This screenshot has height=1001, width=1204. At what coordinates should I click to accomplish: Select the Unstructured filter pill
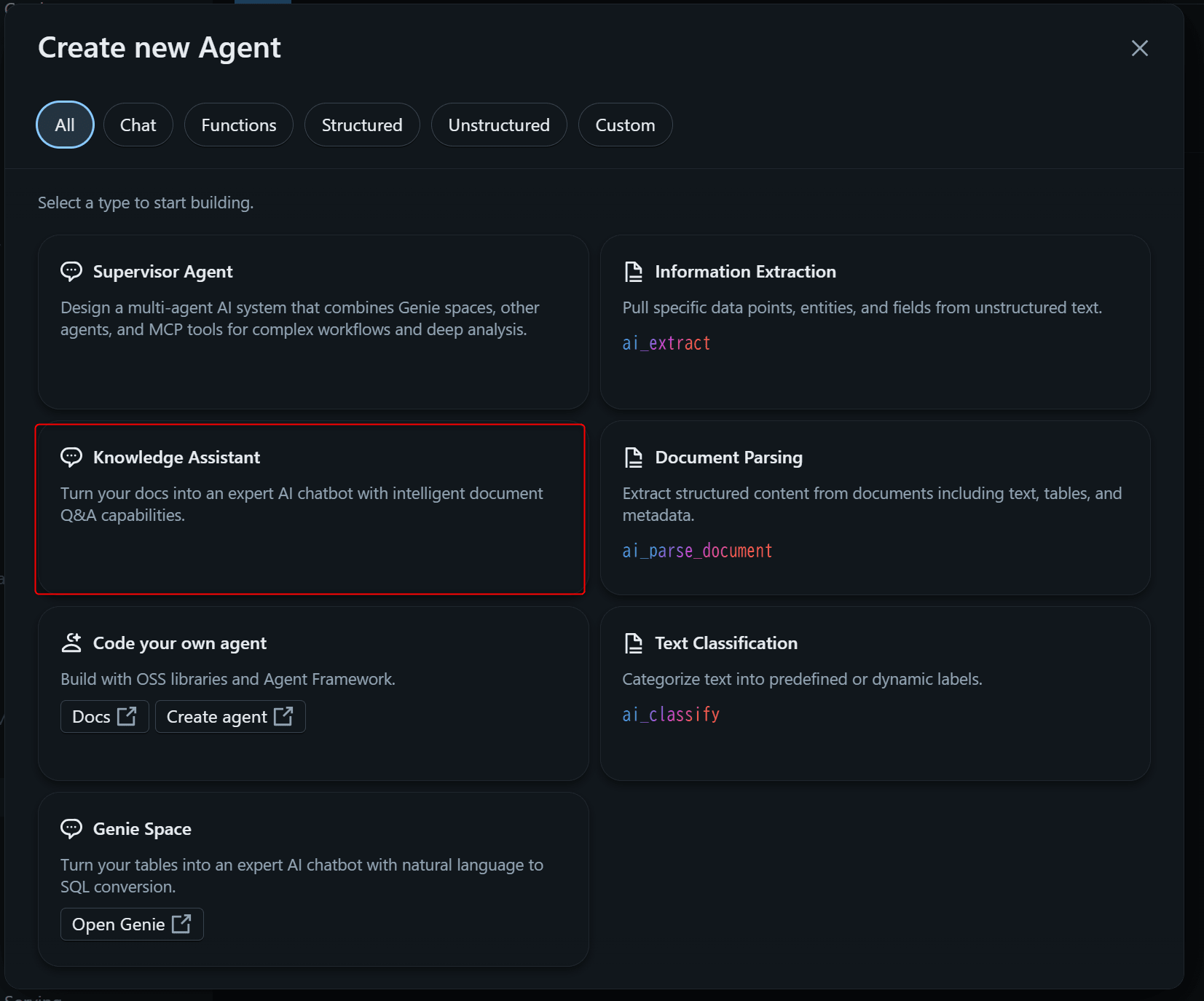tap(498, 125)
